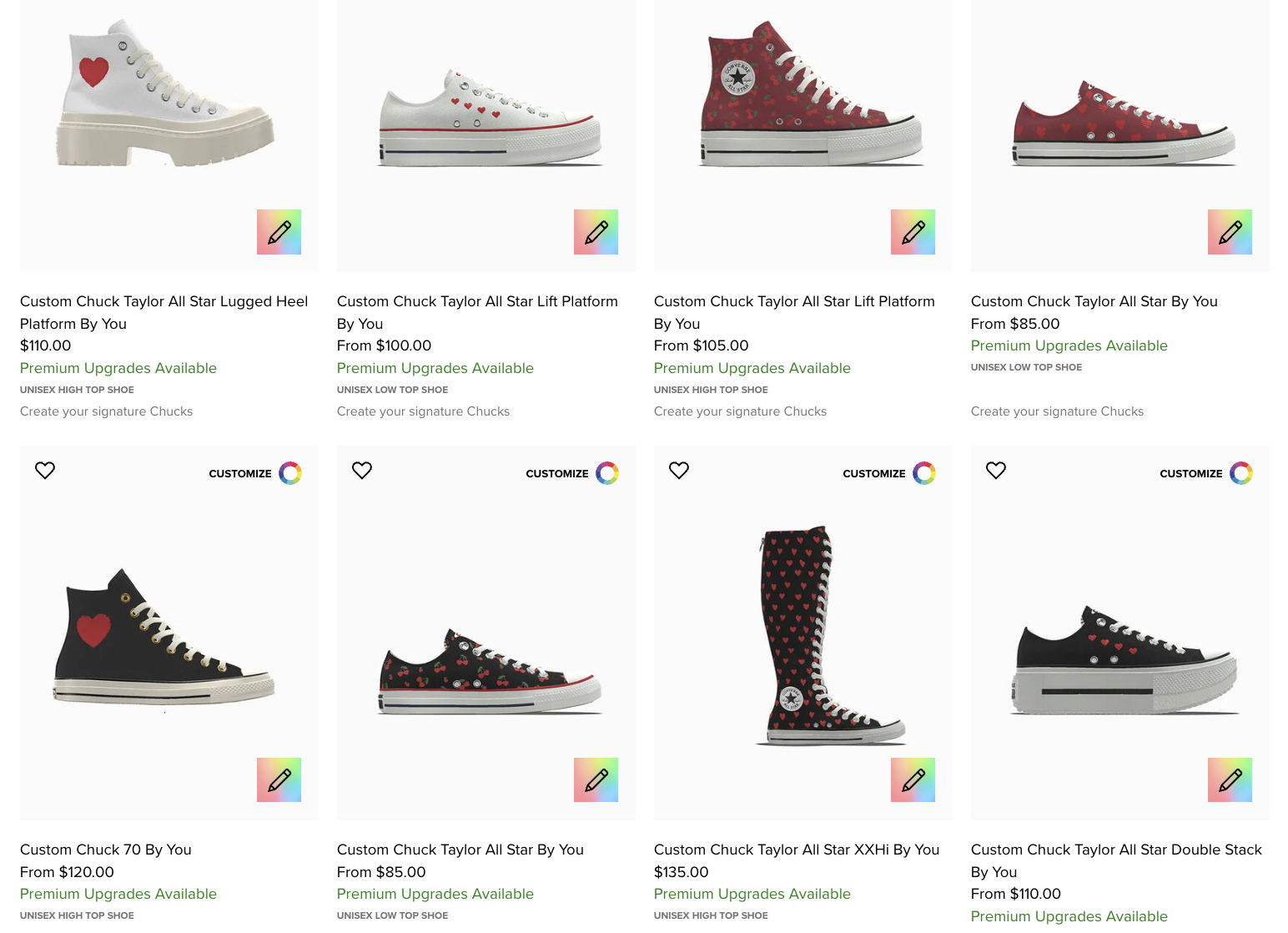The image size is (1288, 933).
Task: Open Custom Chuck 70 By You product link
Action: point(106,850)
